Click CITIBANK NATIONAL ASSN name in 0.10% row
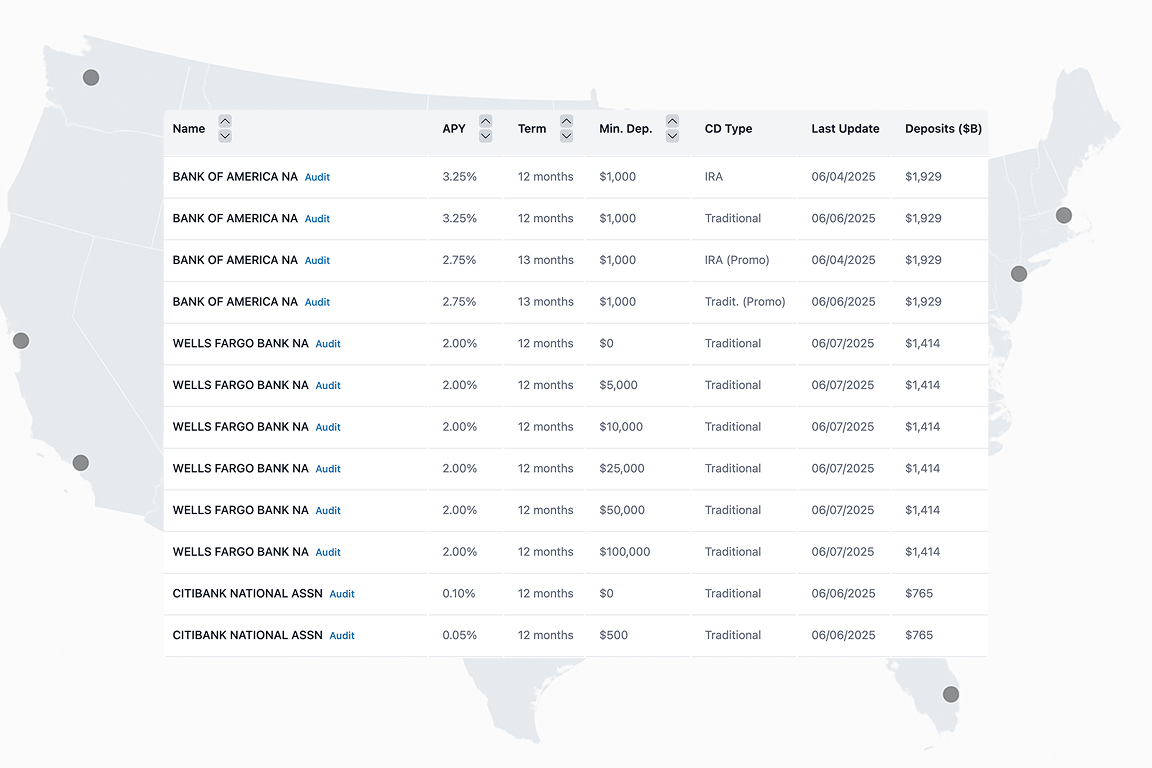 [248, 593]
